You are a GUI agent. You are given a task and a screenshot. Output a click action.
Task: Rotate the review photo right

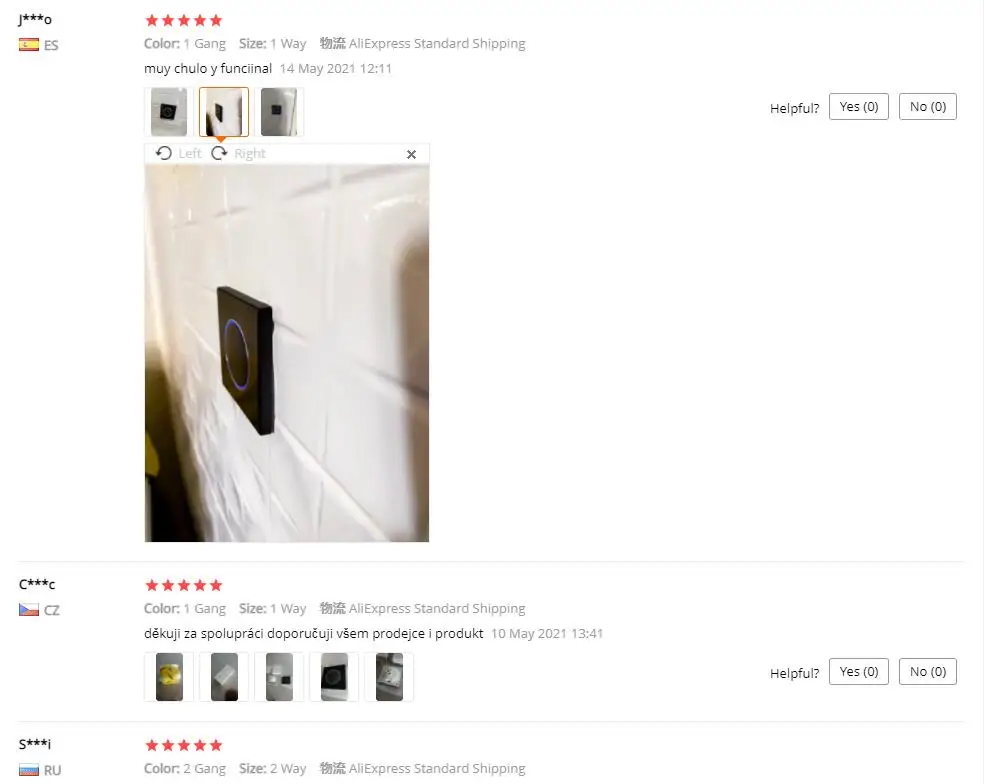tap(238, 154)
